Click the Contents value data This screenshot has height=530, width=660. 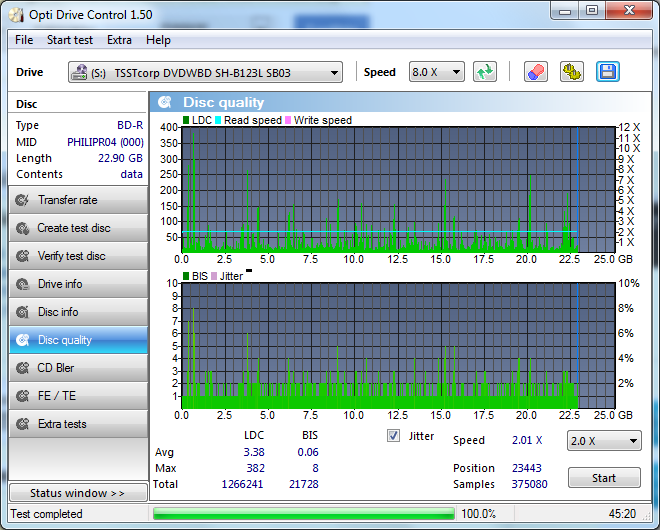point(132,174)
